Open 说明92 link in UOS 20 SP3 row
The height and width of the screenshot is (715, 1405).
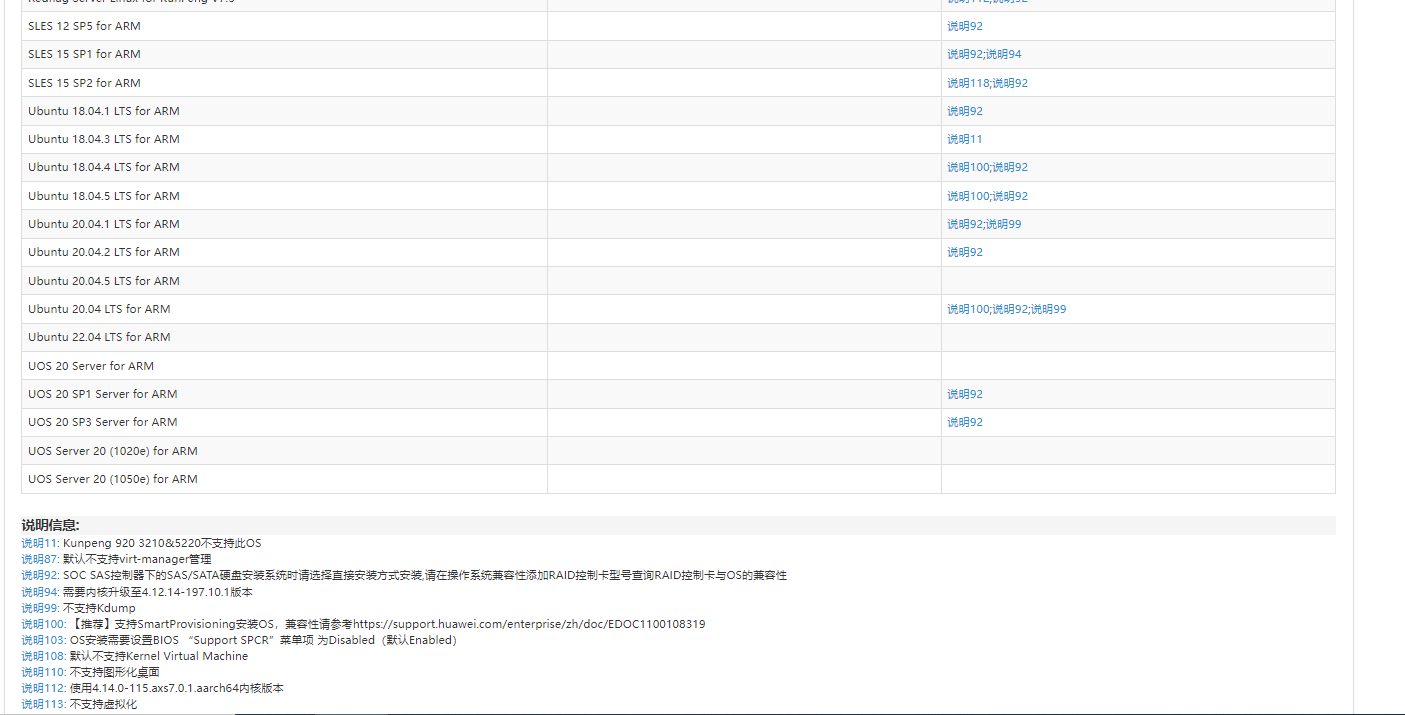pyautogui.click(x=965, y=422)
